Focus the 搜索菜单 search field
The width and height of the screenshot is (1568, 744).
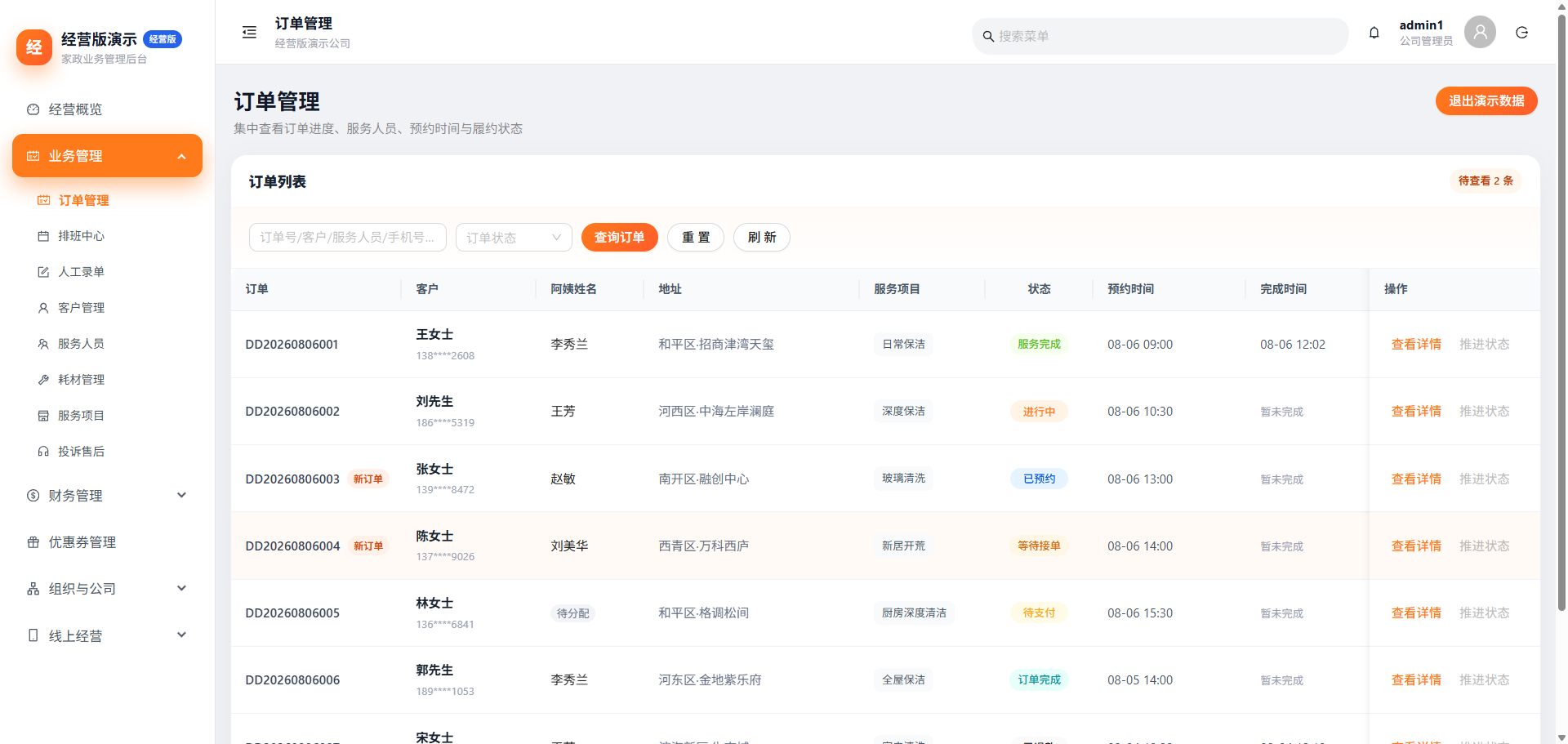click(x=1160, y=37)
